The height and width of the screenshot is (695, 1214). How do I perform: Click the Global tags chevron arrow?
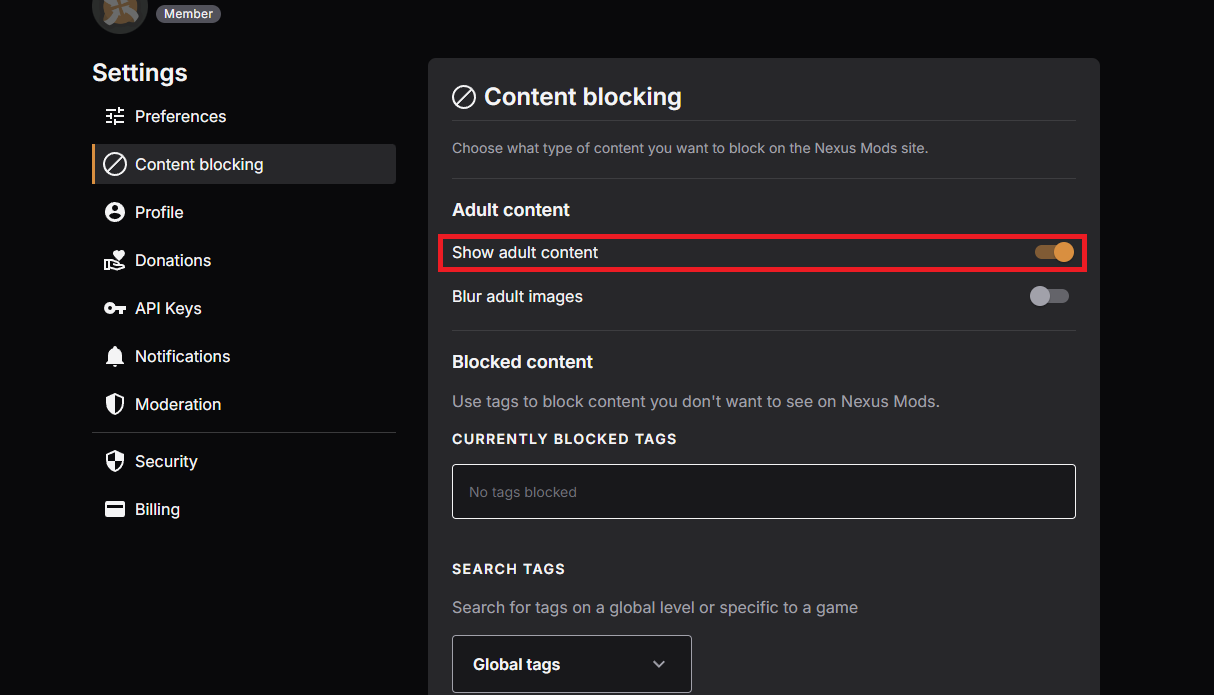(x=658, y=664)
